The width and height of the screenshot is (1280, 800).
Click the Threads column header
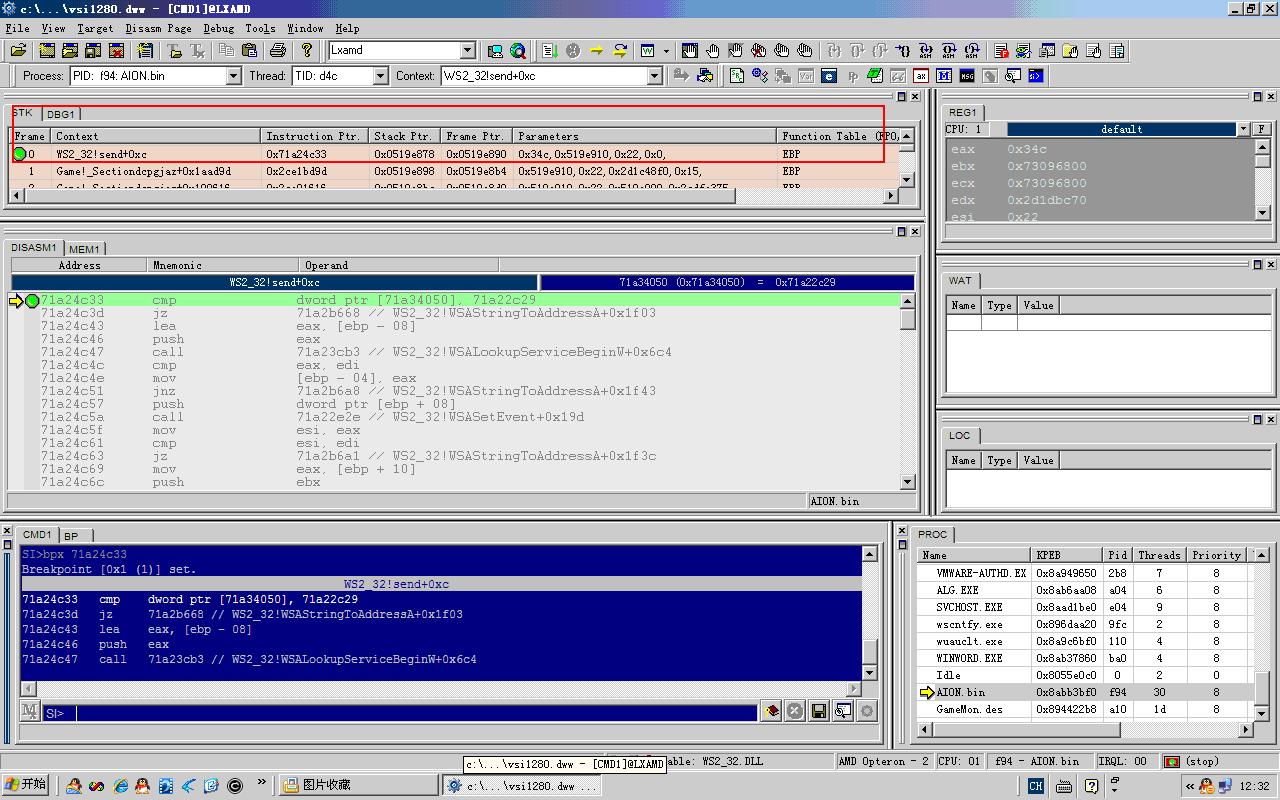[1159, 555]
